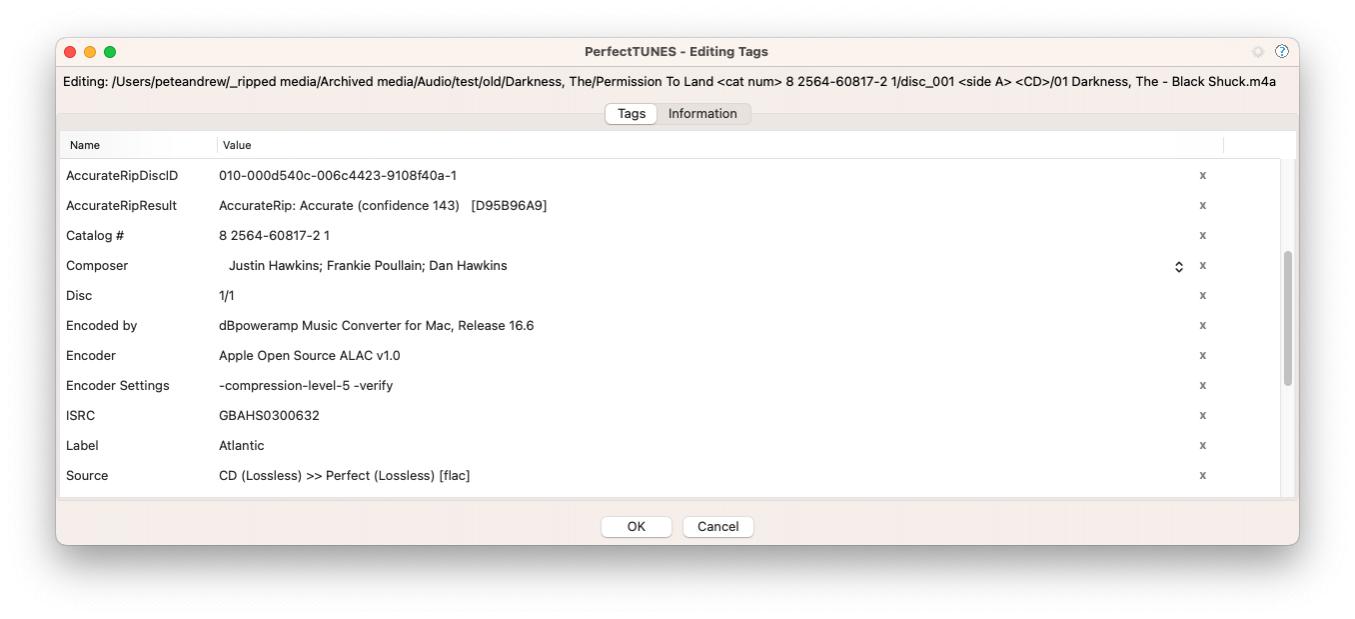Switch to the Tags tab
Image resolution: width=1355 pixels, height=619 pixels.
click(x=631, y=114)
